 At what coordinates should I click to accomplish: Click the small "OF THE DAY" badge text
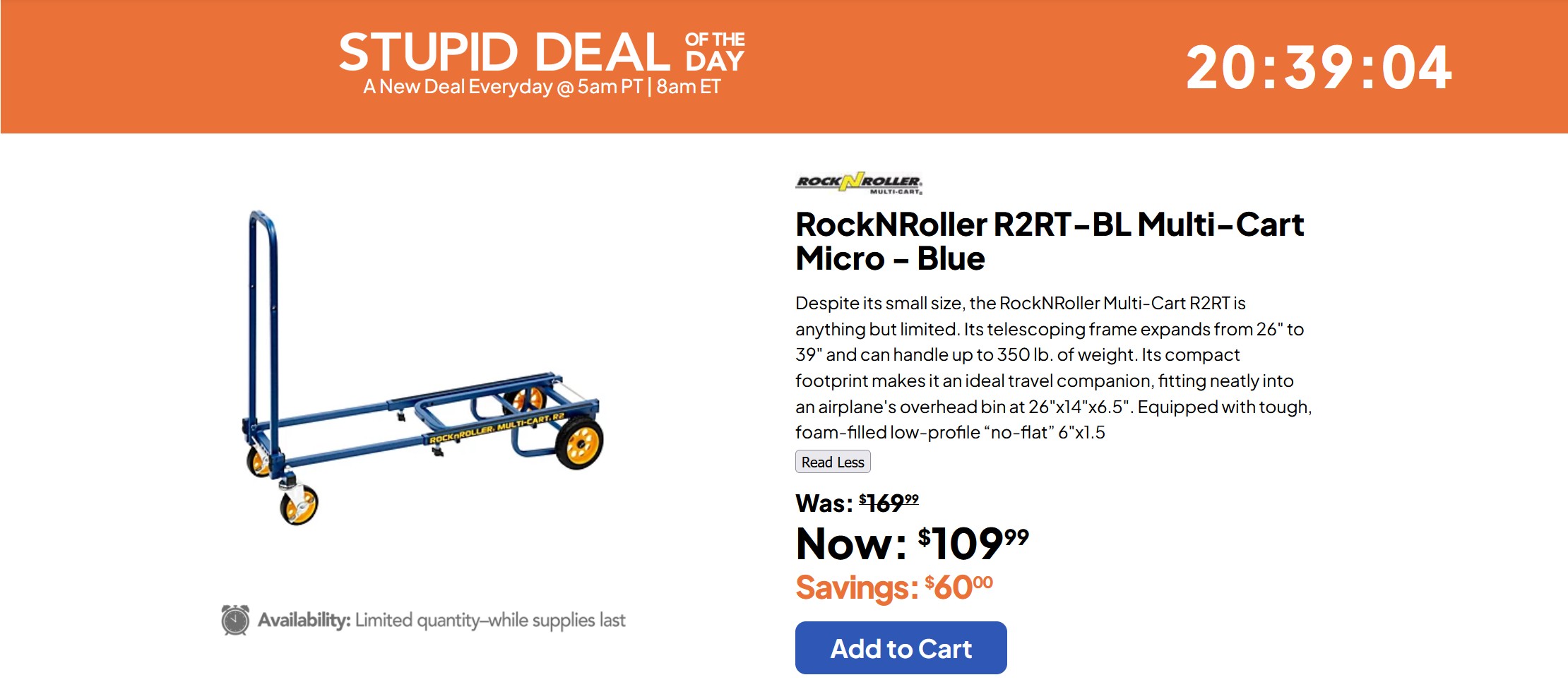[x=715, y=52]
